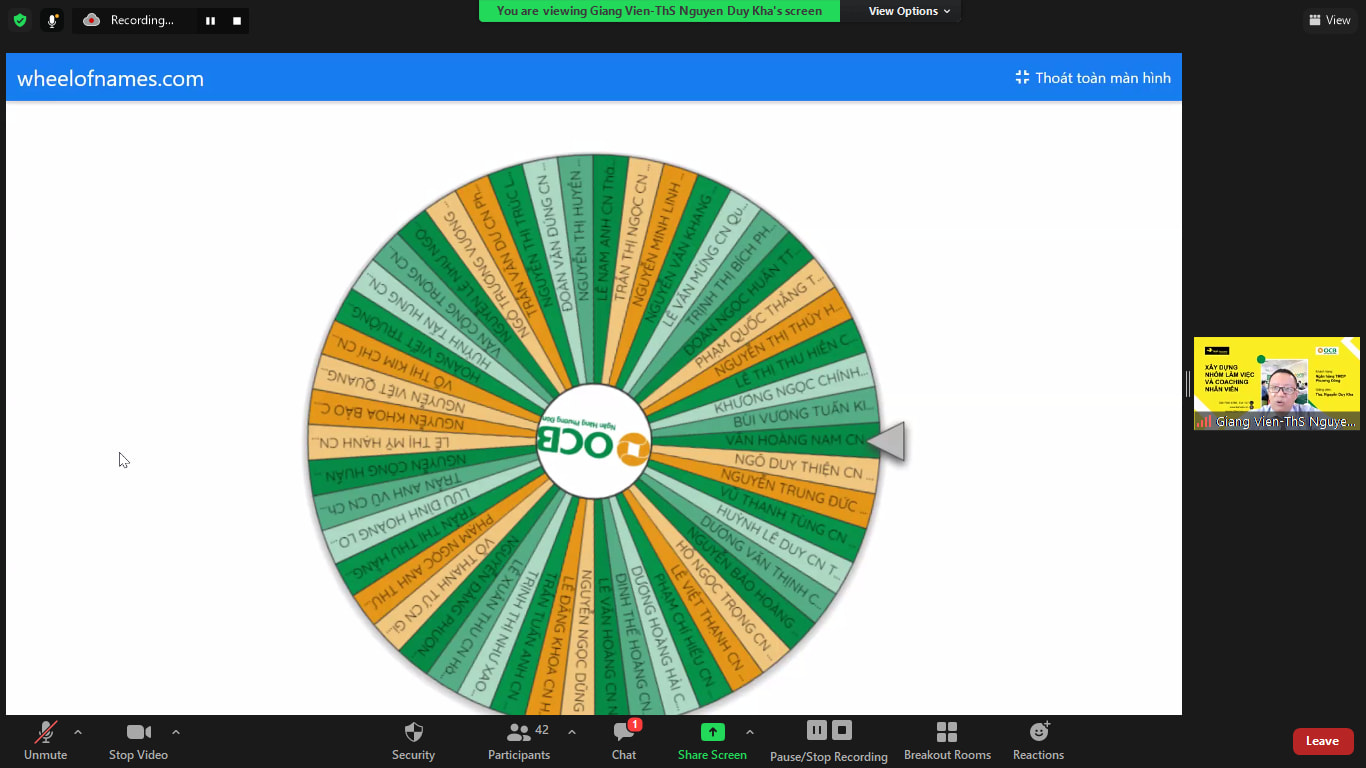This screenshot has height=768, width=1366.
Task: Open the Reactions menu
Action: pos(1038,741)
